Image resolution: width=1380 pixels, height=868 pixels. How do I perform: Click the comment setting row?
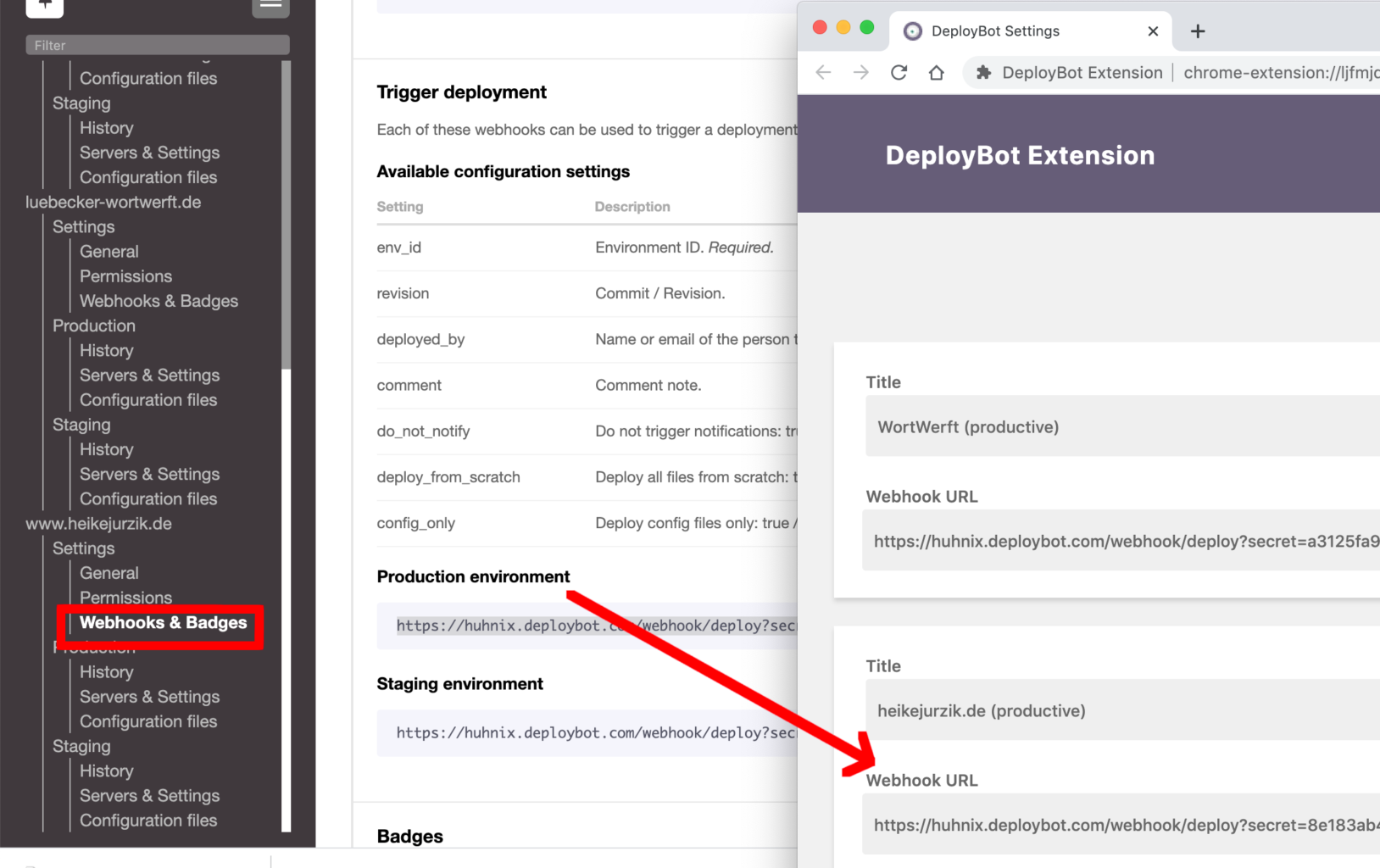pos(587,385)
